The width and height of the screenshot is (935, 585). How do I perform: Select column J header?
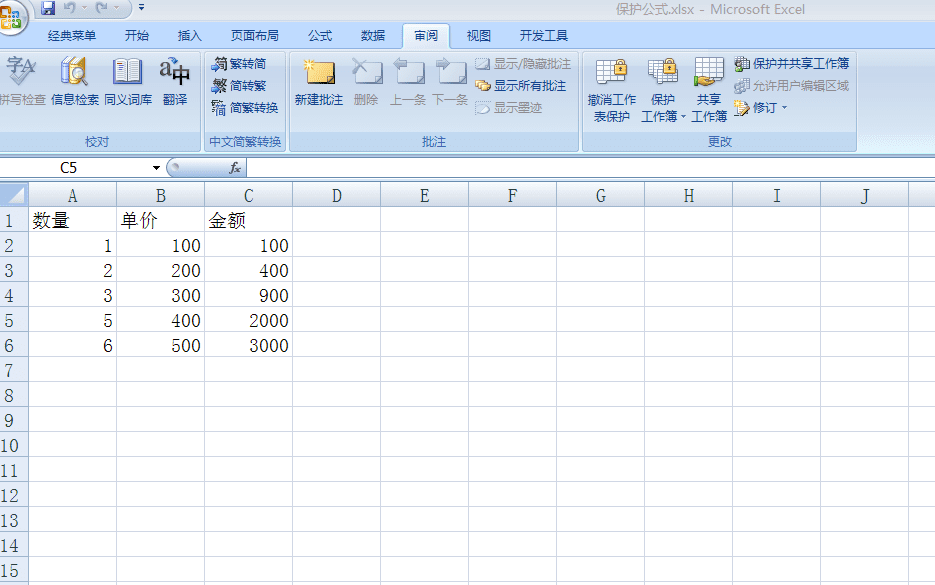pyautogui.click(x=865, y=195)
